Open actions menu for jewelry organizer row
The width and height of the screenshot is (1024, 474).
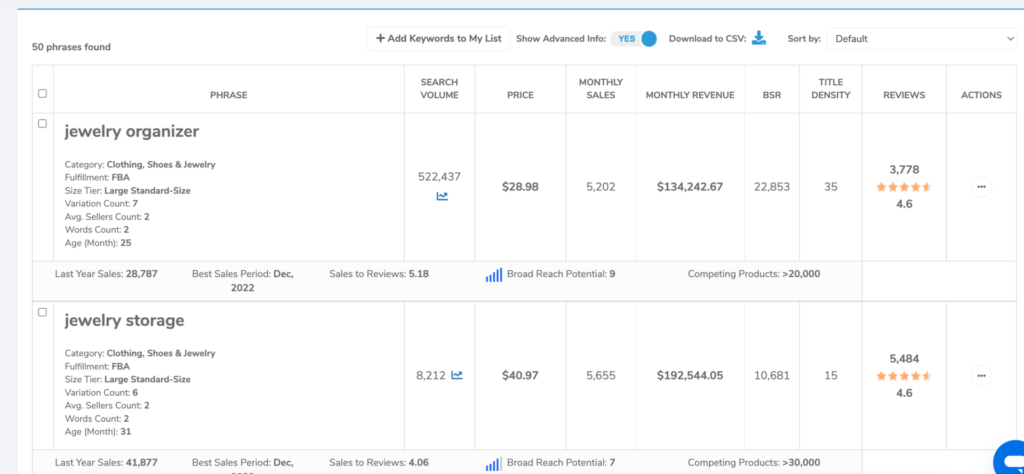click(x=981, y=187)
